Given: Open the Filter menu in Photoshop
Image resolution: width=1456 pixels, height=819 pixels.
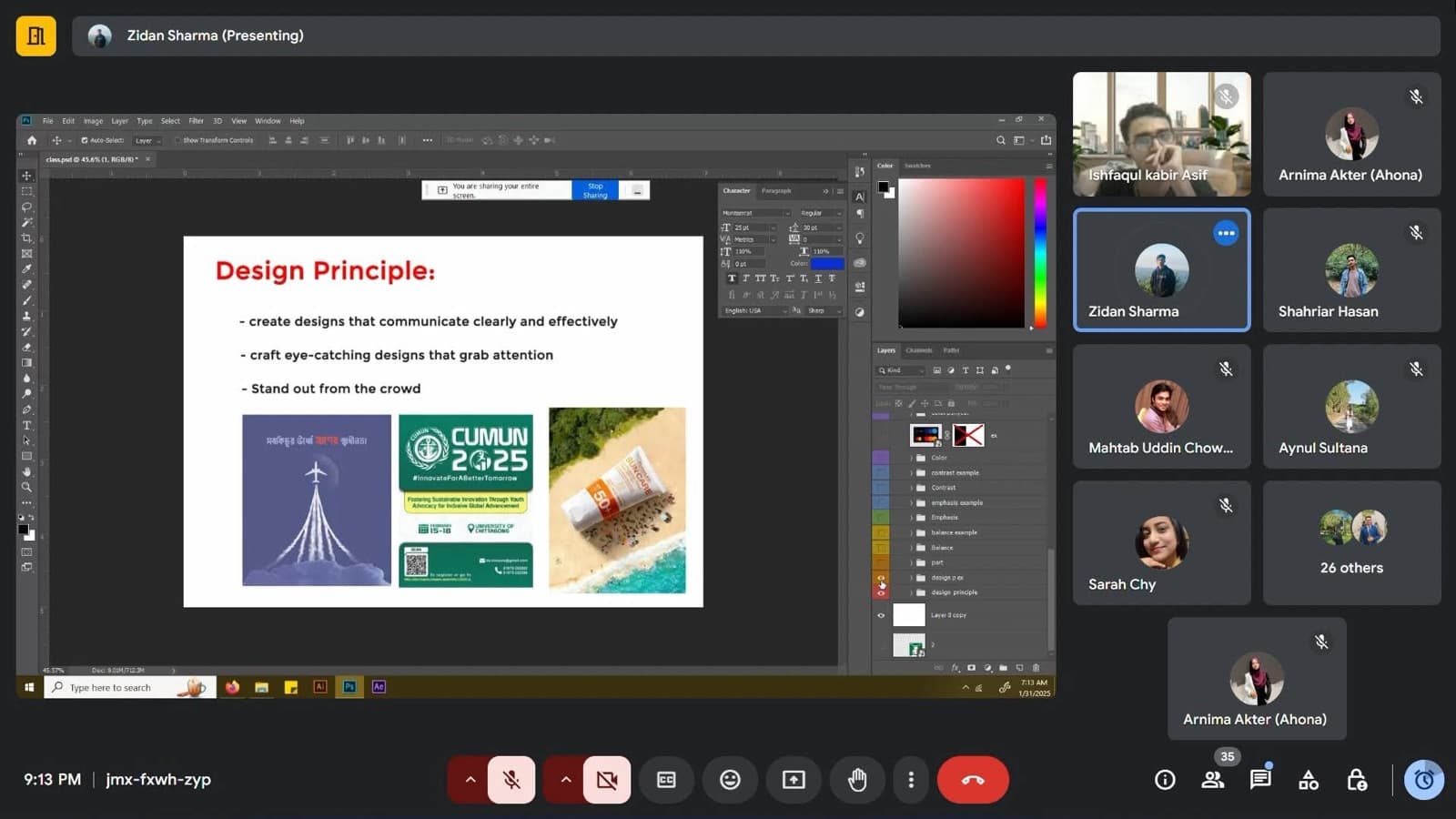Looking at the screenshot, I should [x=196, y=121].
